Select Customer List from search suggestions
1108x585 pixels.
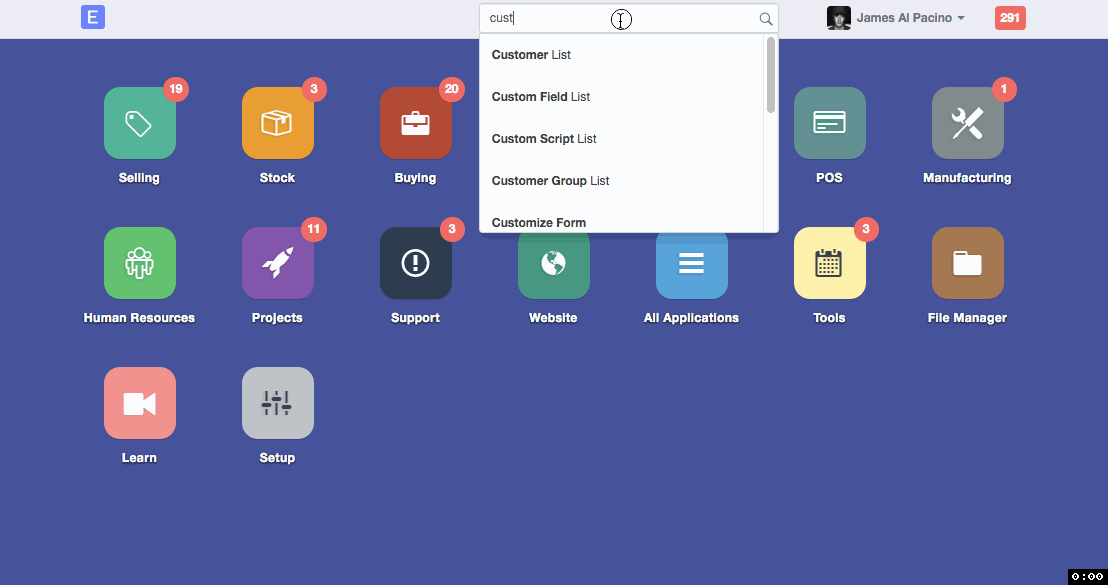tap(532, 55)
